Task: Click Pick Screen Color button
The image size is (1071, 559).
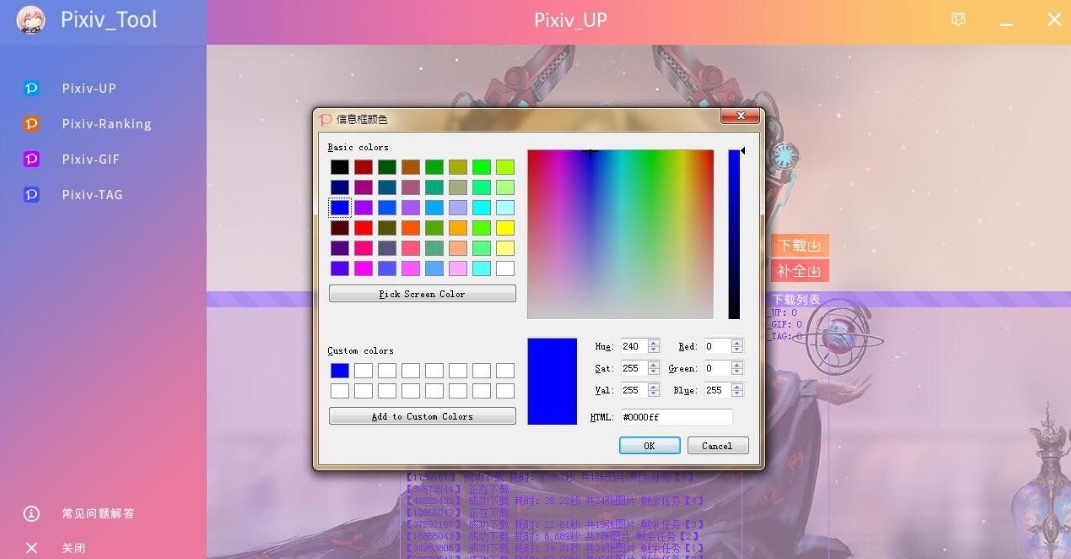Action: pos(422,294)
